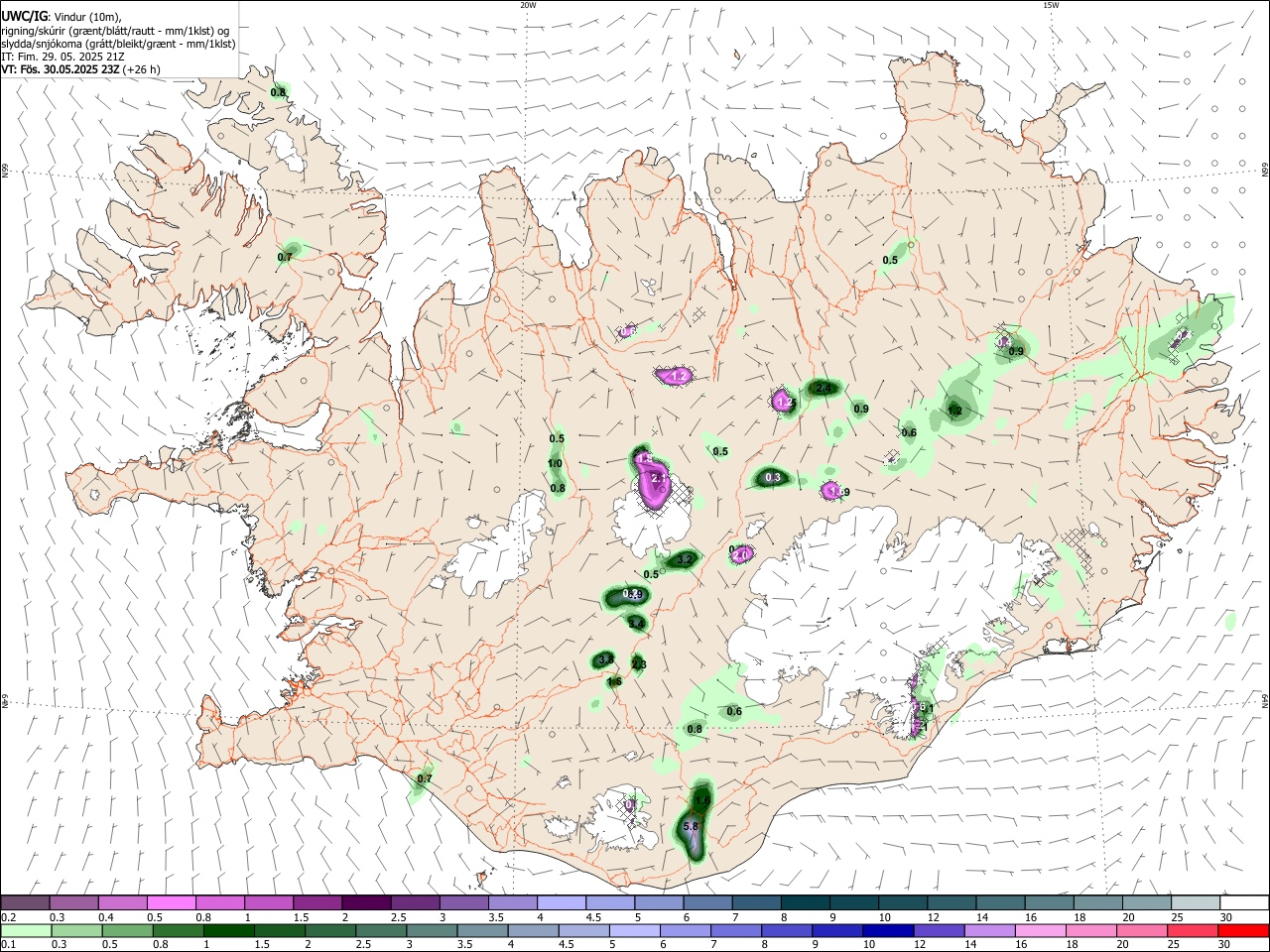Click the 0.3 value inside the dark green blob
The height and width of the screenshot is (952, 1270).
pyautogui.click(x=774, y=478)
